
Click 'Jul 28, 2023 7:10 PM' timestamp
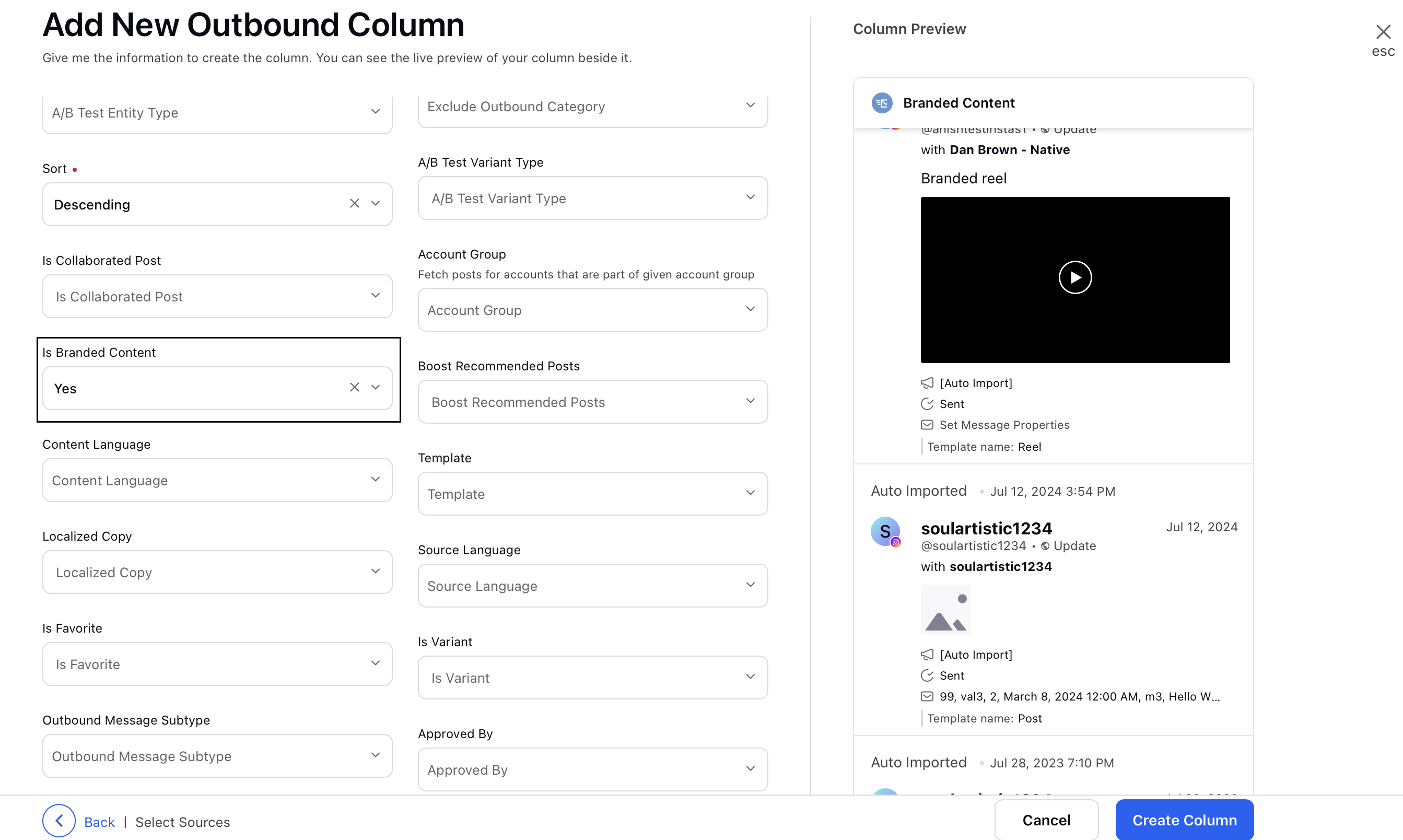pos(1051,763)
